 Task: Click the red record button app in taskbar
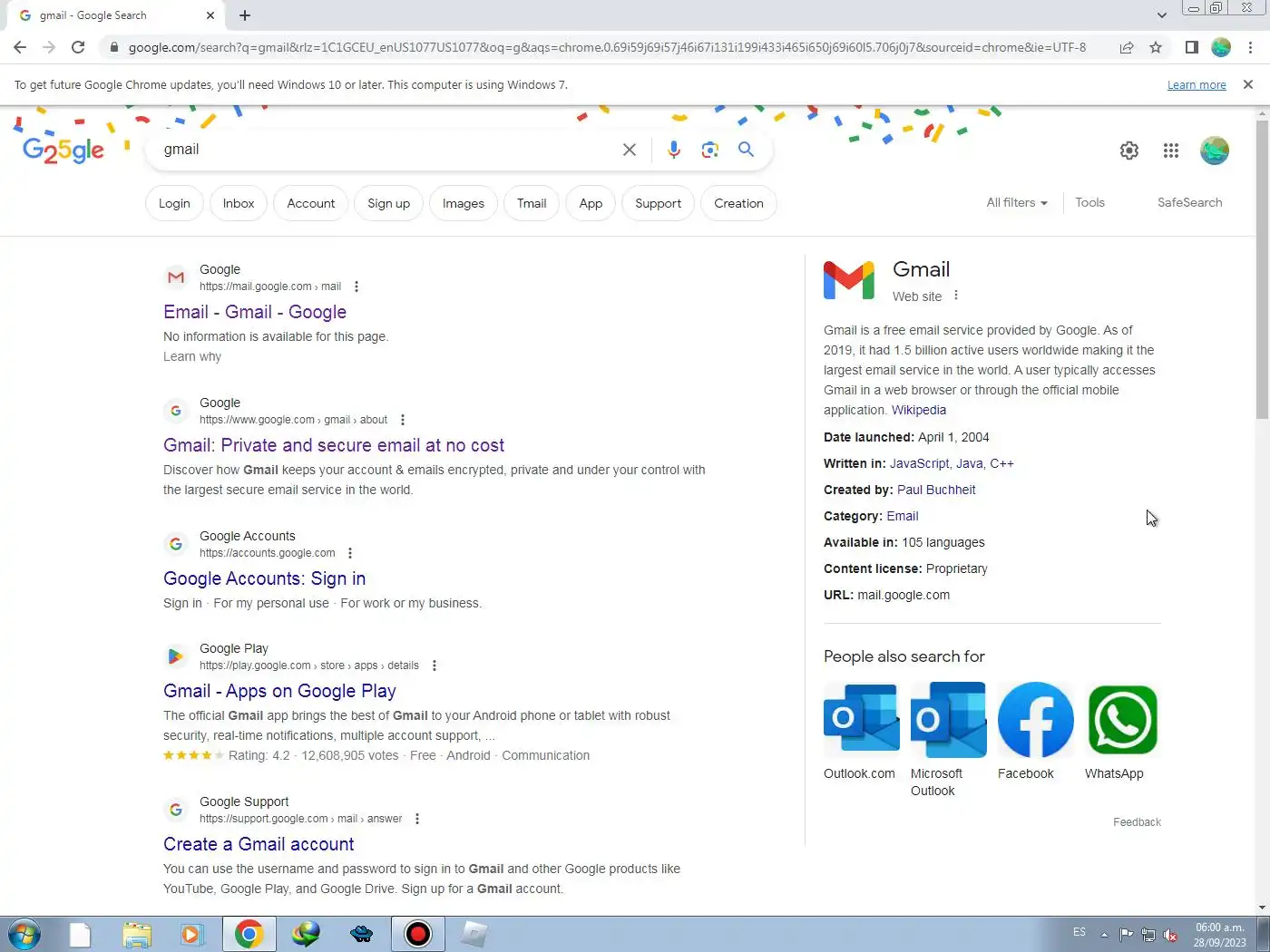(x=418, y=934)
